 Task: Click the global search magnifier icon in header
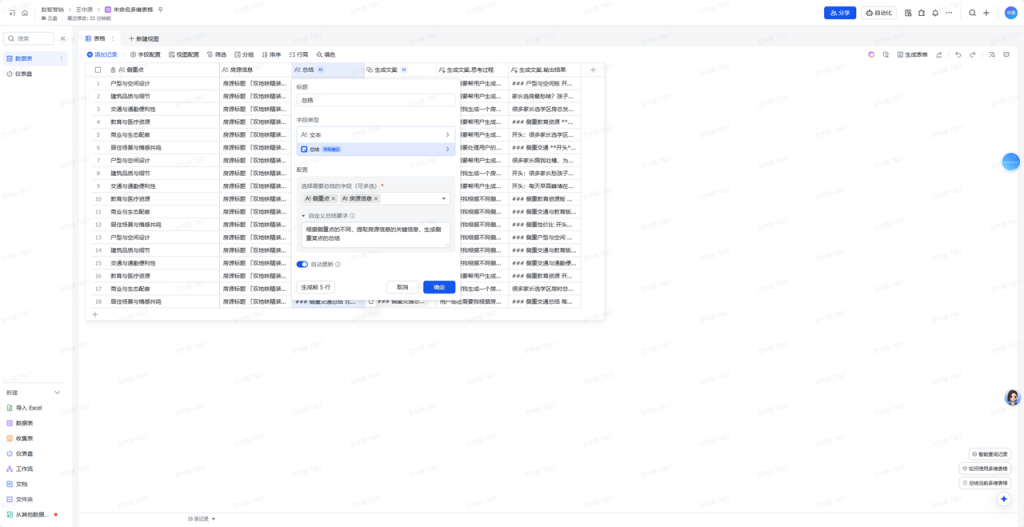coord(972,13)
